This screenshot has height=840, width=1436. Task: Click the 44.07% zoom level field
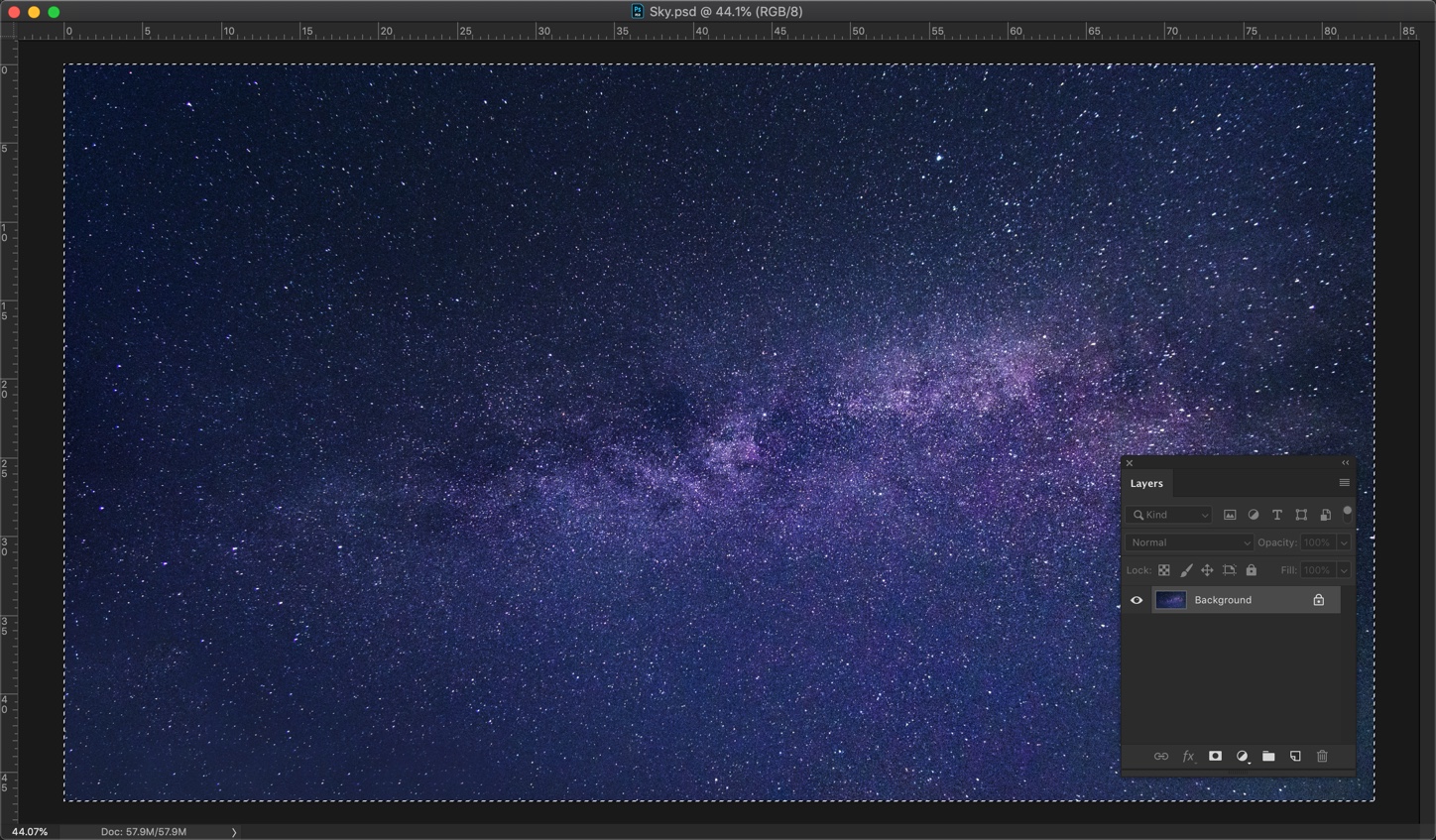tap(30, 832)
